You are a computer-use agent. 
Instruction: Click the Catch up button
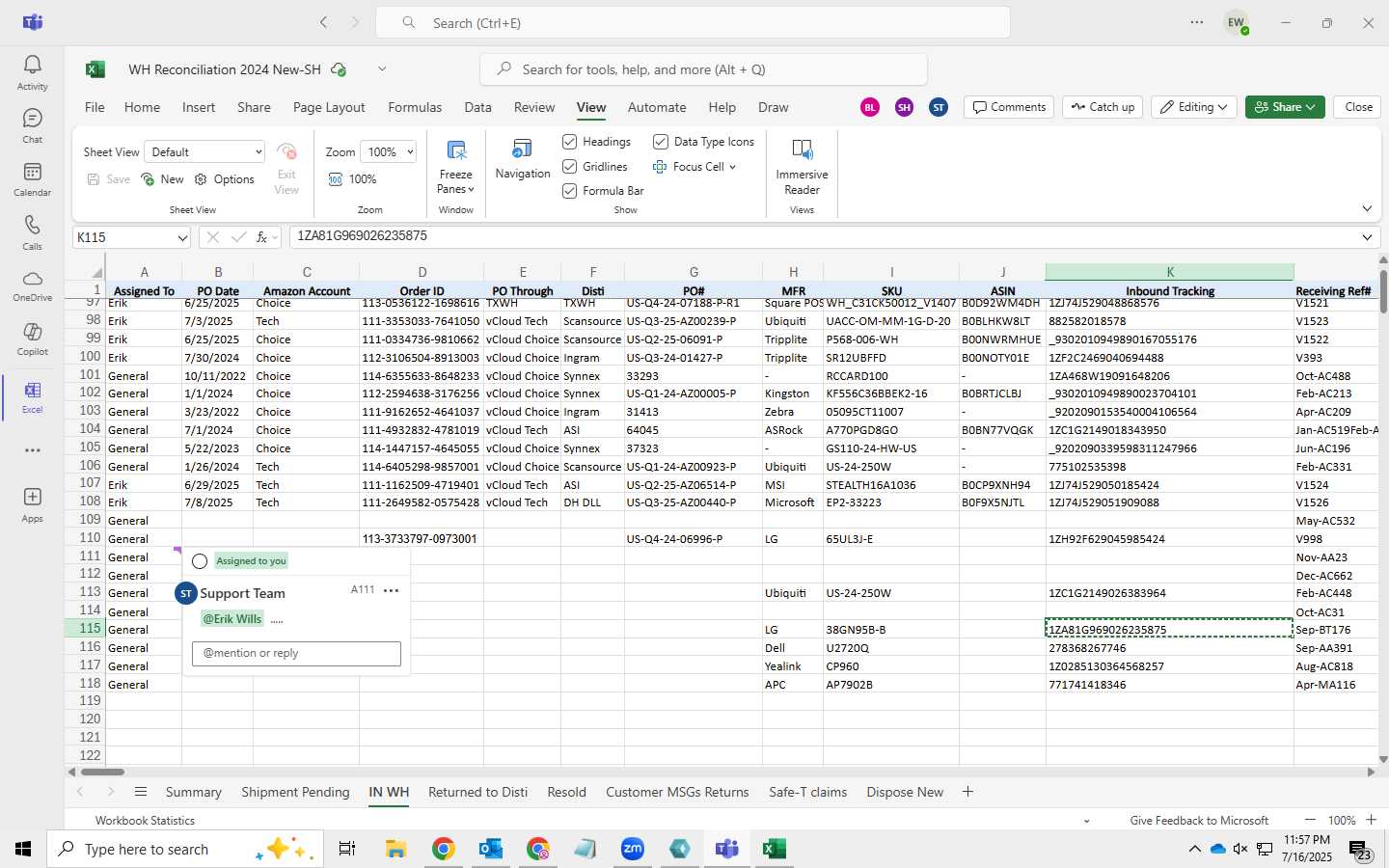(1103, 107)
